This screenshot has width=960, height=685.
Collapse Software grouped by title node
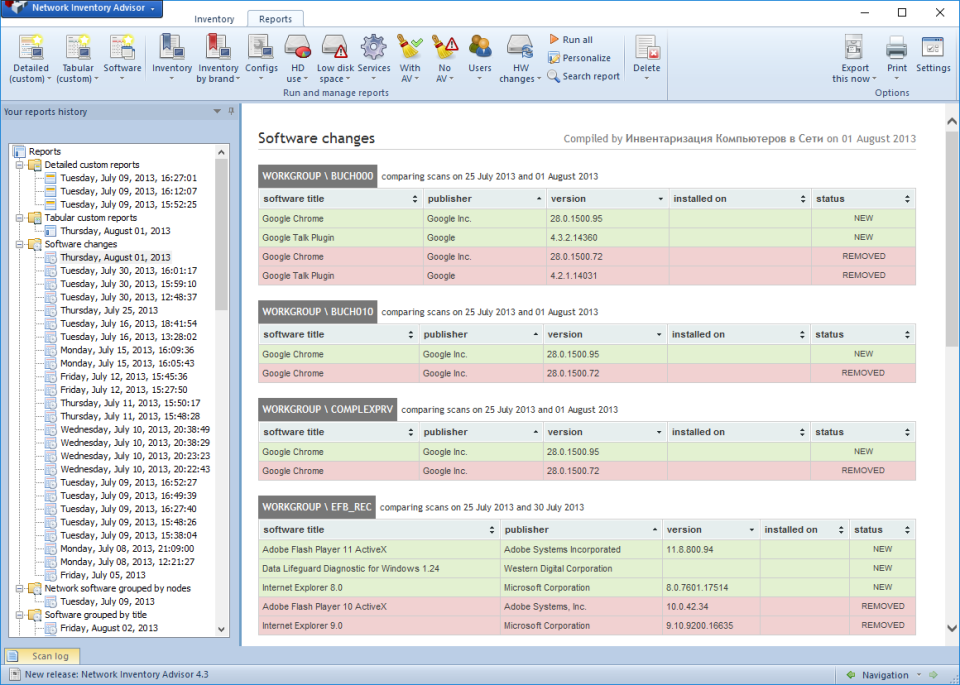[19, 615]
